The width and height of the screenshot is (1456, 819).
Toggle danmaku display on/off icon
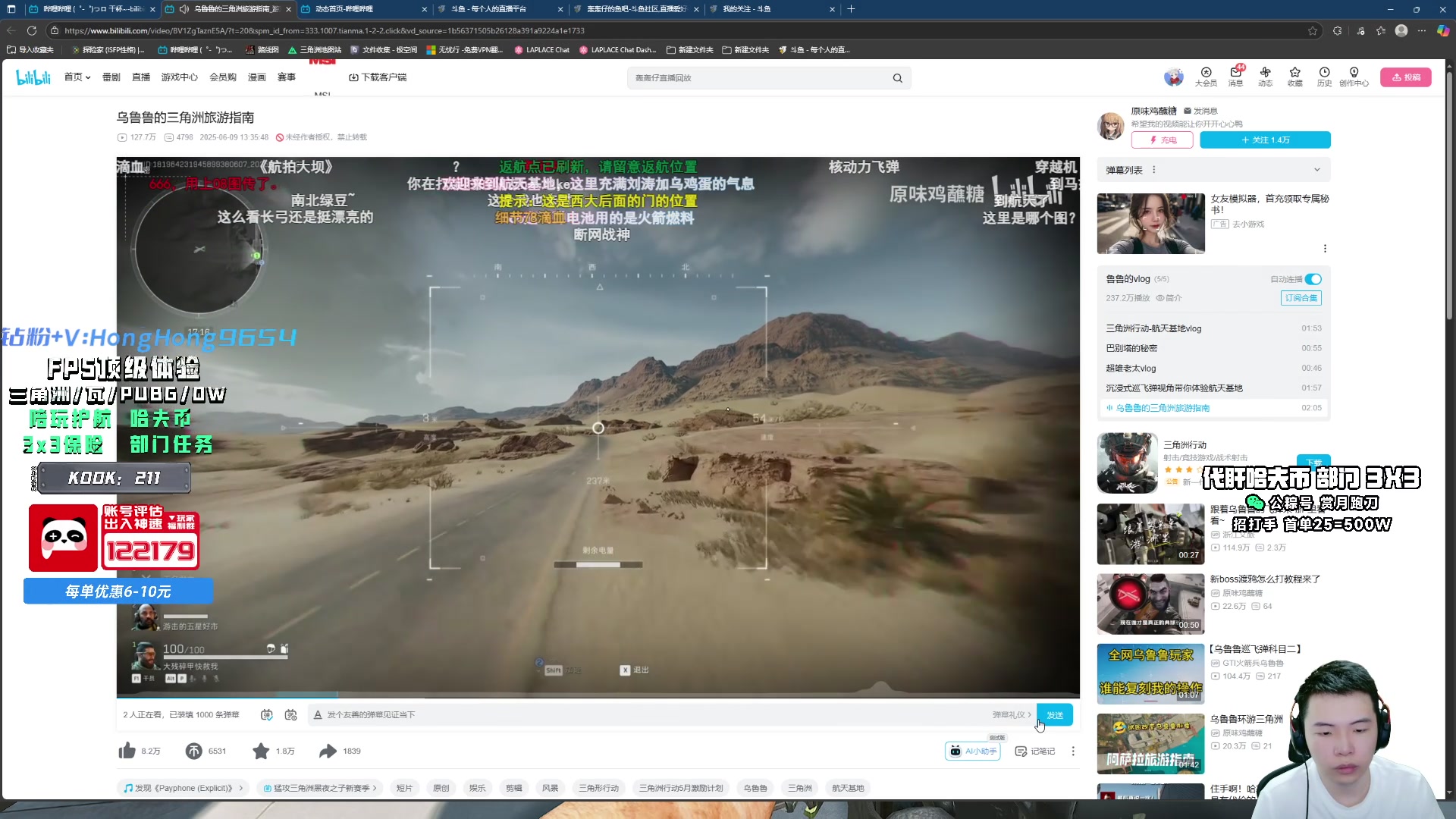[266, 715]
